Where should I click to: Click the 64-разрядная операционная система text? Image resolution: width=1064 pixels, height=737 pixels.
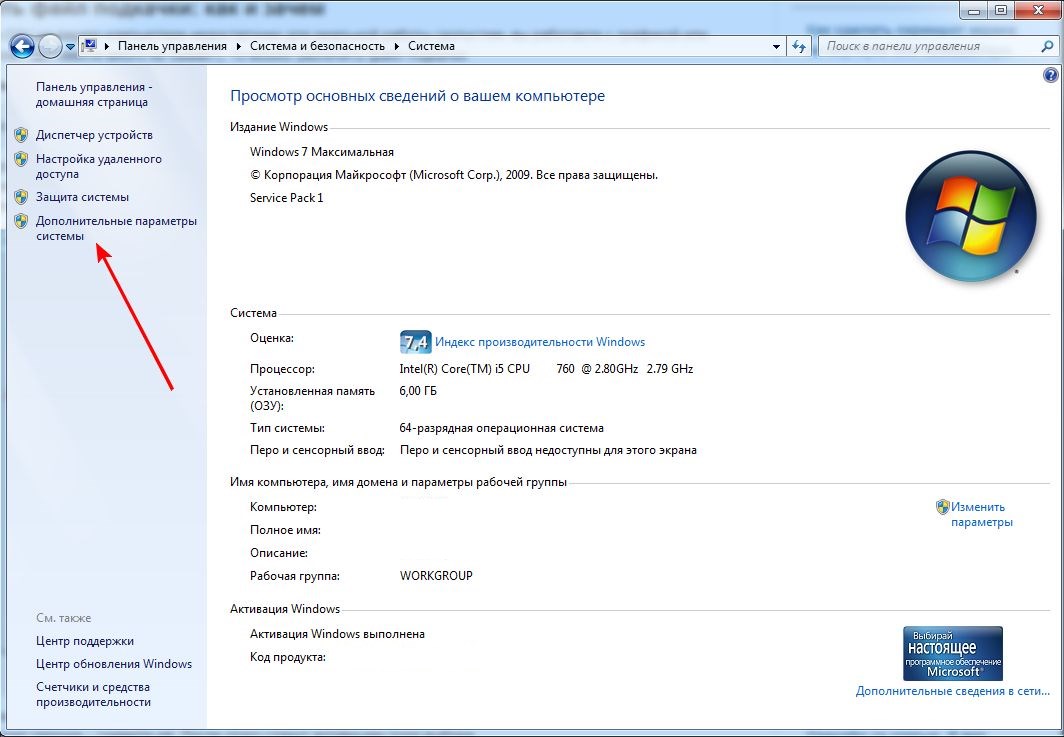pos(501,428)
